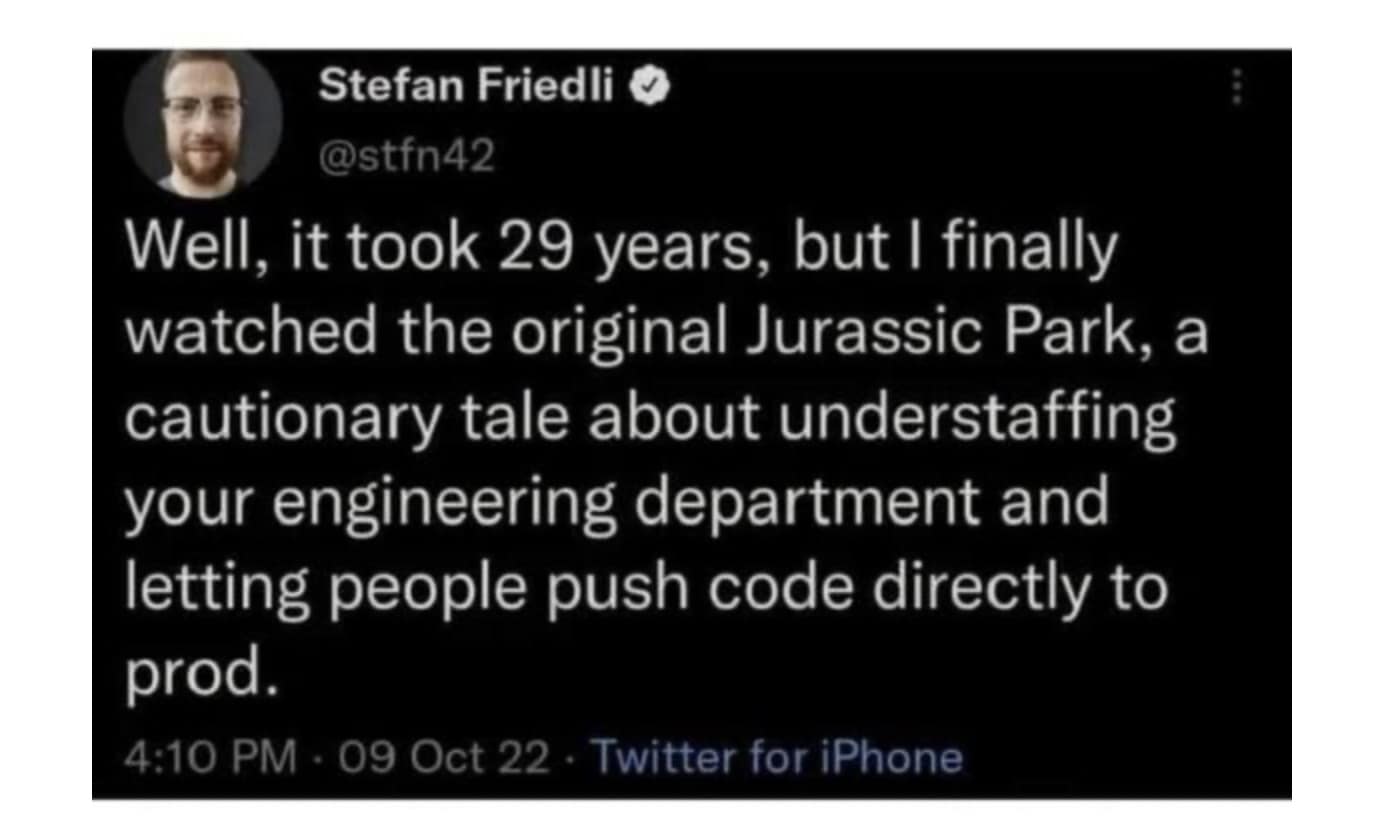Click the word "engineering" in the tweet

(449, 503)
